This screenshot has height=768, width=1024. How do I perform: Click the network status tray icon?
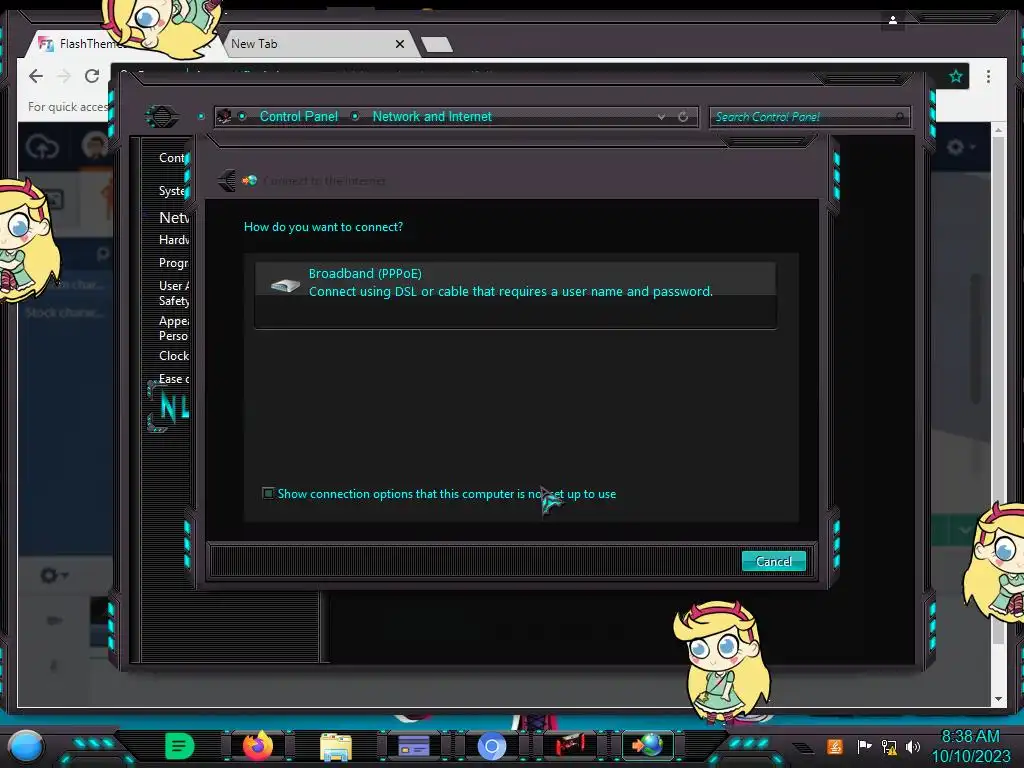point(889,746)
